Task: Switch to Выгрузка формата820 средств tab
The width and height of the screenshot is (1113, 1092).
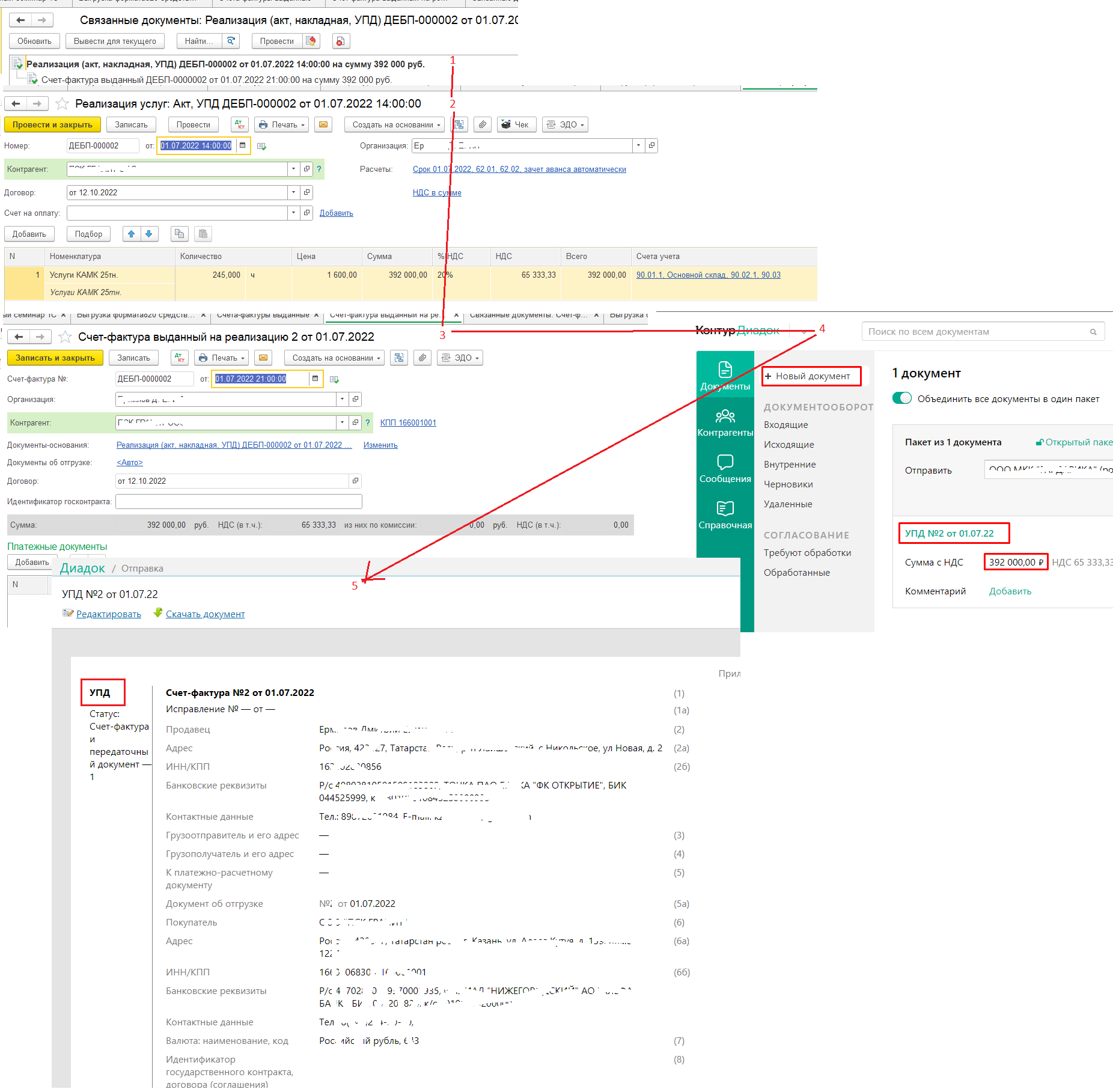Action: coord(136,315)
